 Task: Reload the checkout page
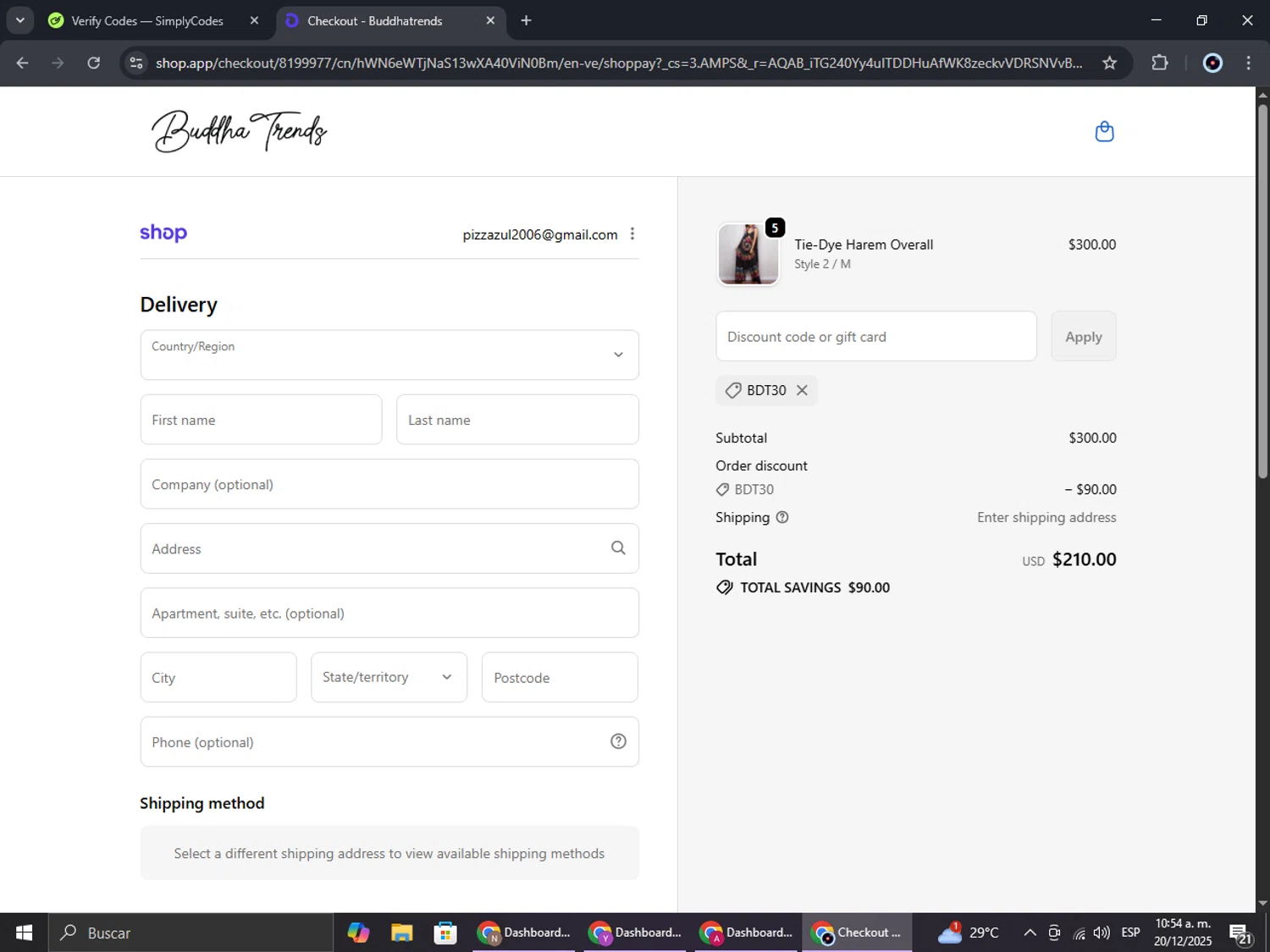[x=94, y=63]
